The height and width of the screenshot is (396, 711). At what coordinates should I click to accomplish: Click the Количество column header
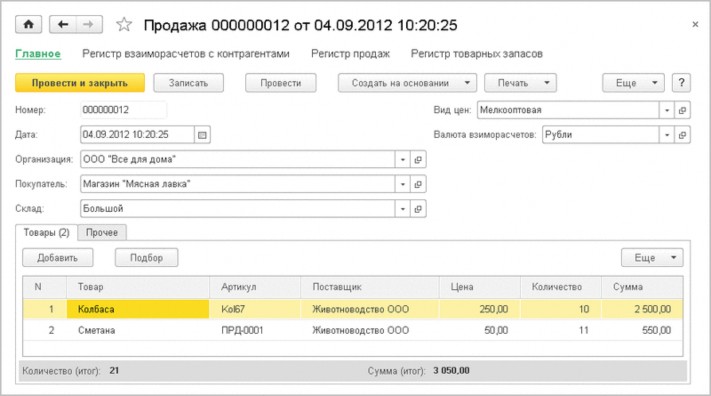click(x=560, y=287)
